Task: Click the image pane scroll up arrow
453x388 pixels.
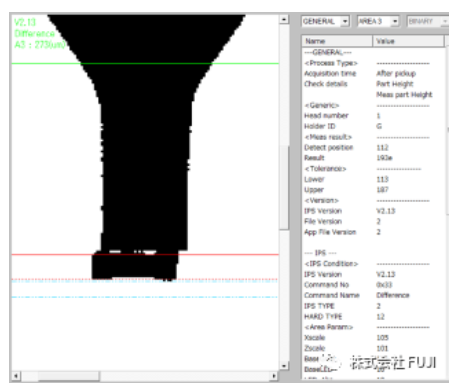Action: [284, 19]
